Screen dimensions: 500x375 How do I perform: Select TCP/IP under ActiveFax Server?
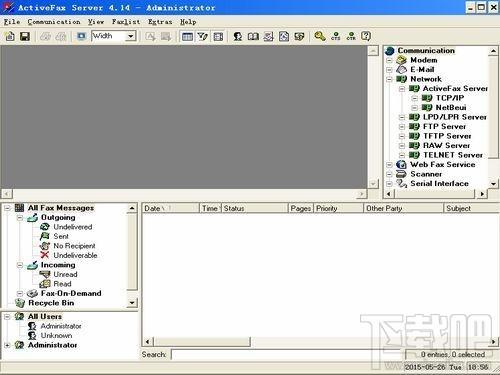tap(450, 98)
